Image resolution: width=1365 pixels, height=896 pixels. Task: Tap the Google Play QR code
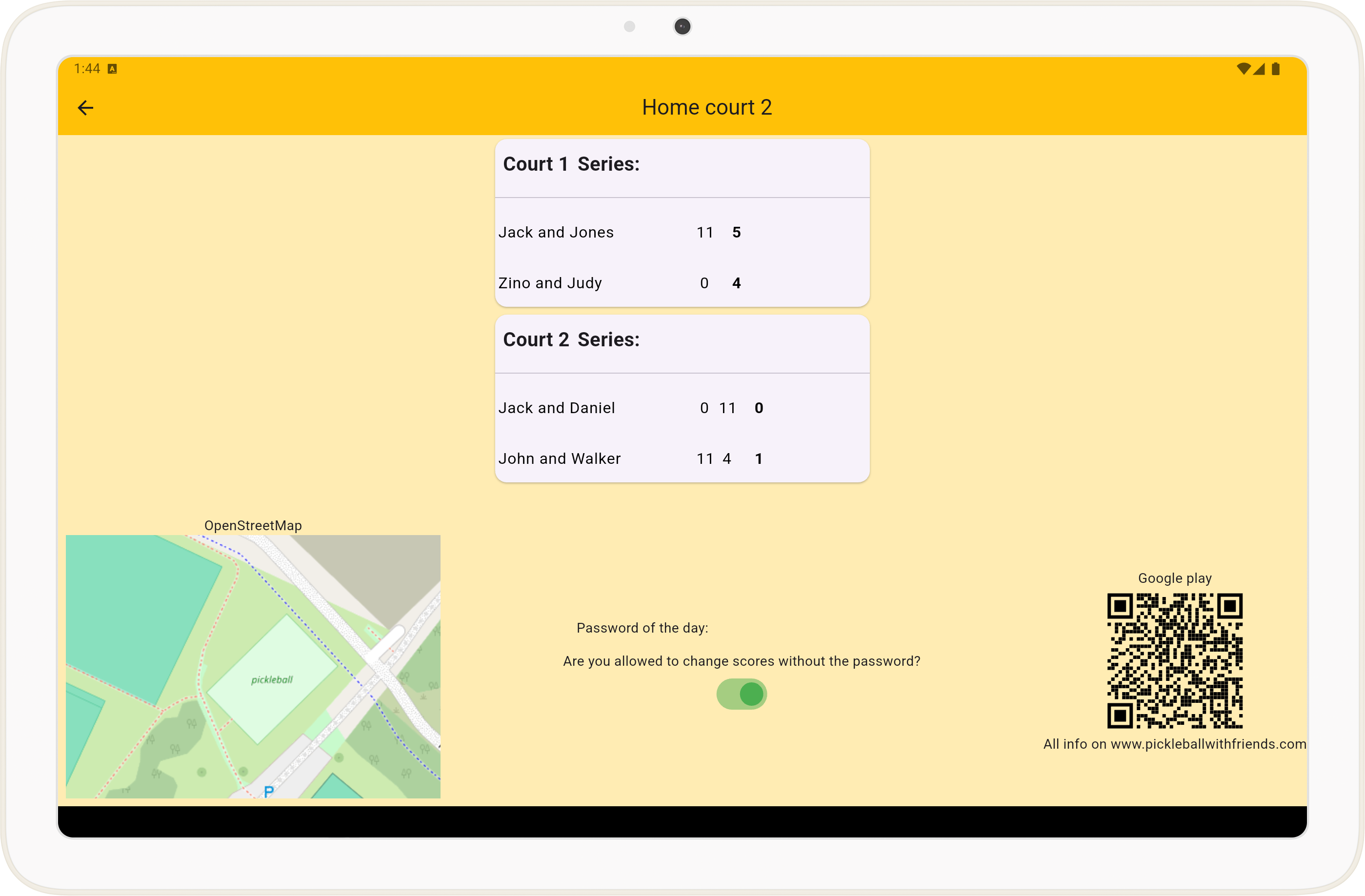1174,660
